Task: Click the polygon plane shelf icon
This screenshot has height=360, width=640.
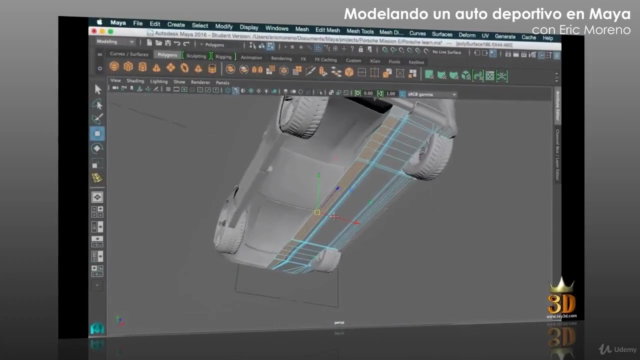Action: [x=171, y=68]
